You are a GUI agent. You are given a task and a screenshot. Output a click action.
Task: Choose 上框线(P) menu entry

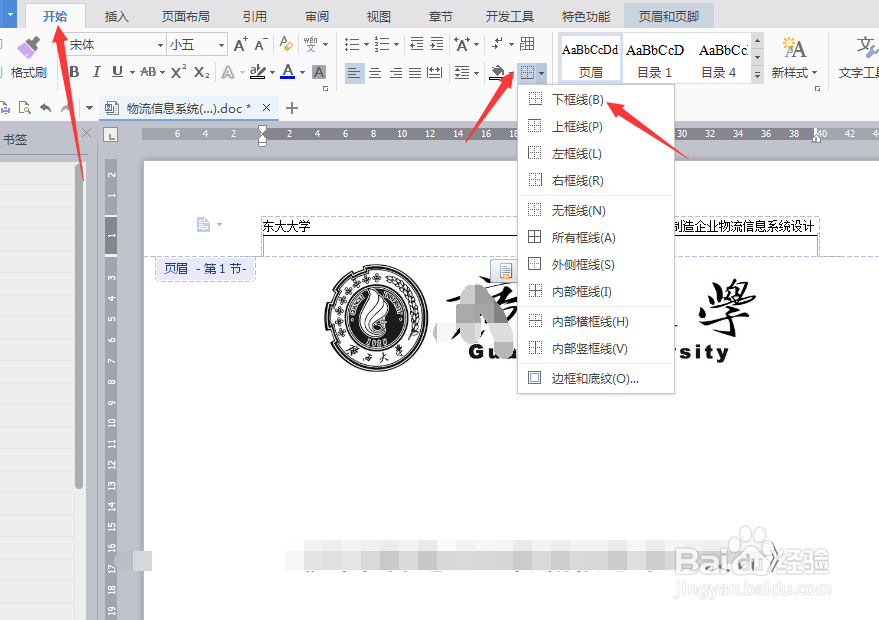[595, 127]
